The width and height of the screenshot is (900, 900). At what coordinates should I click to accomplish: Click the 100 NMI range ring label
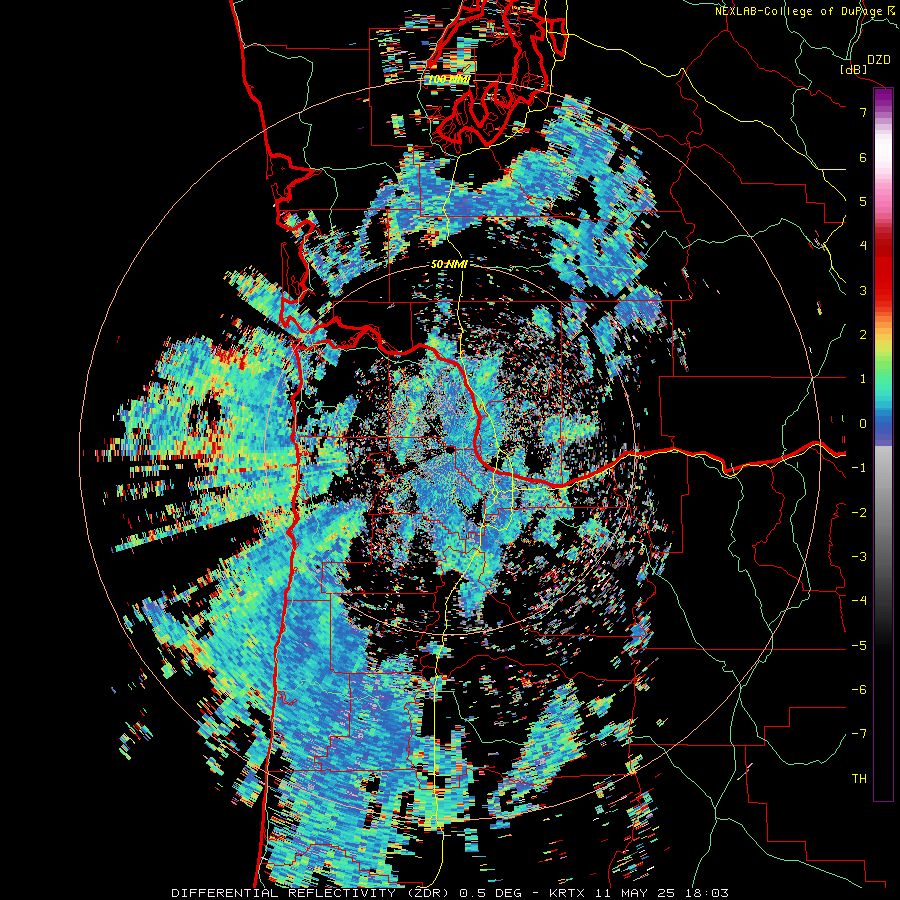pos(448,79)
